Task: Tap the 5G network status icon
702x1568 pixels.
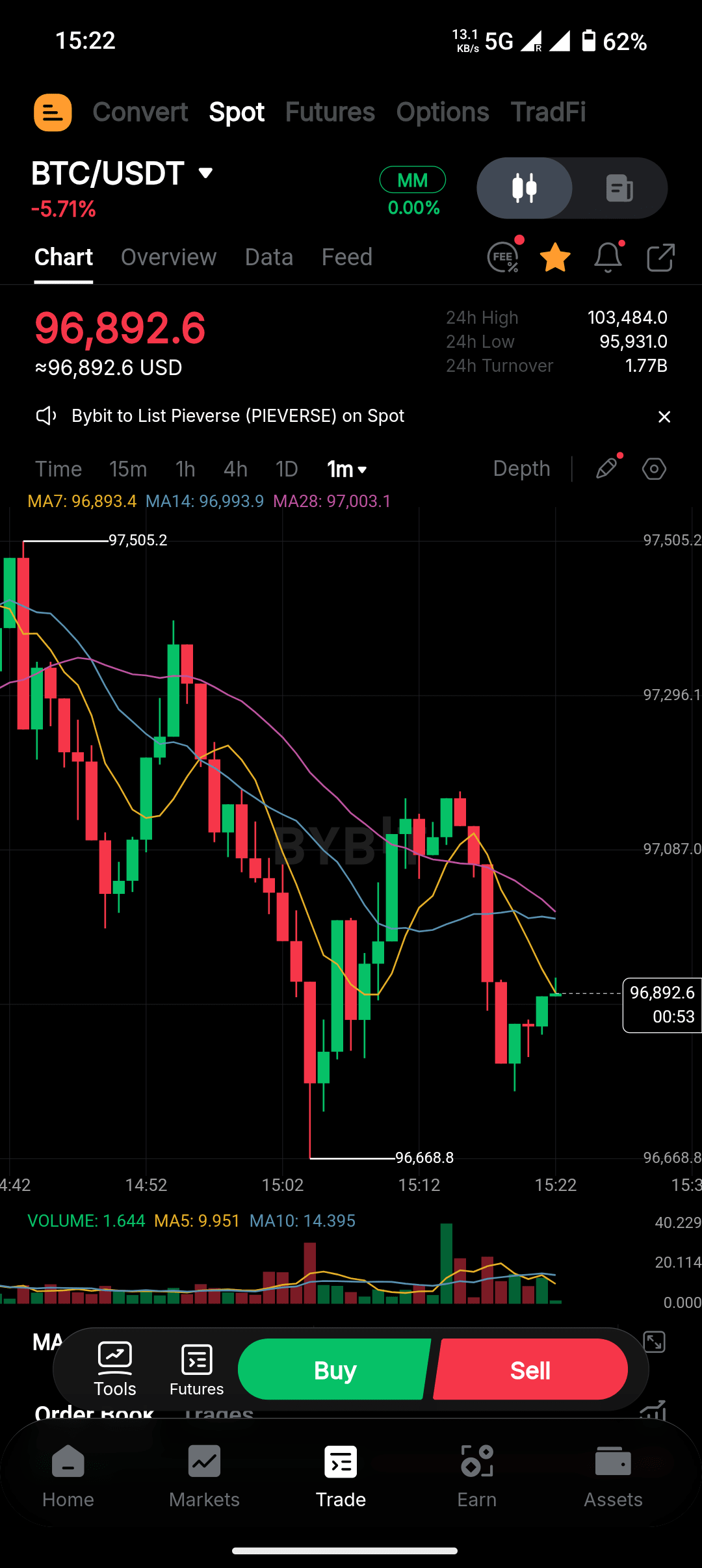Action: pyautogui.click(x=499, y=42)
